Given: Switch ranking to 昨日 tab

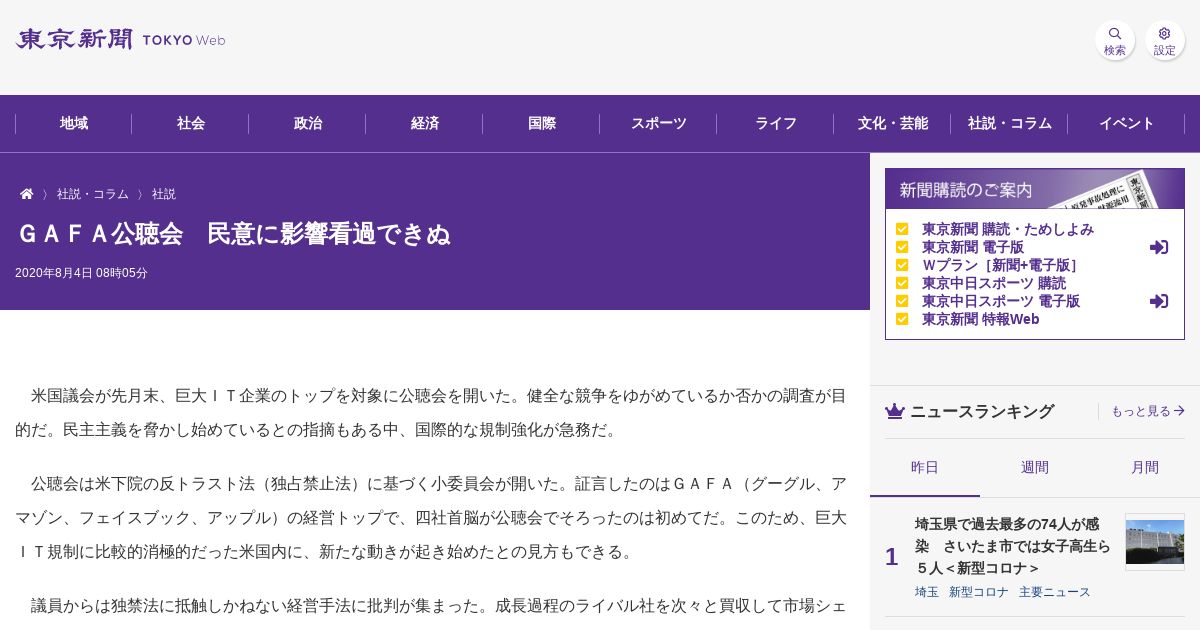Looking at the screenshot, I should point(925,467).
